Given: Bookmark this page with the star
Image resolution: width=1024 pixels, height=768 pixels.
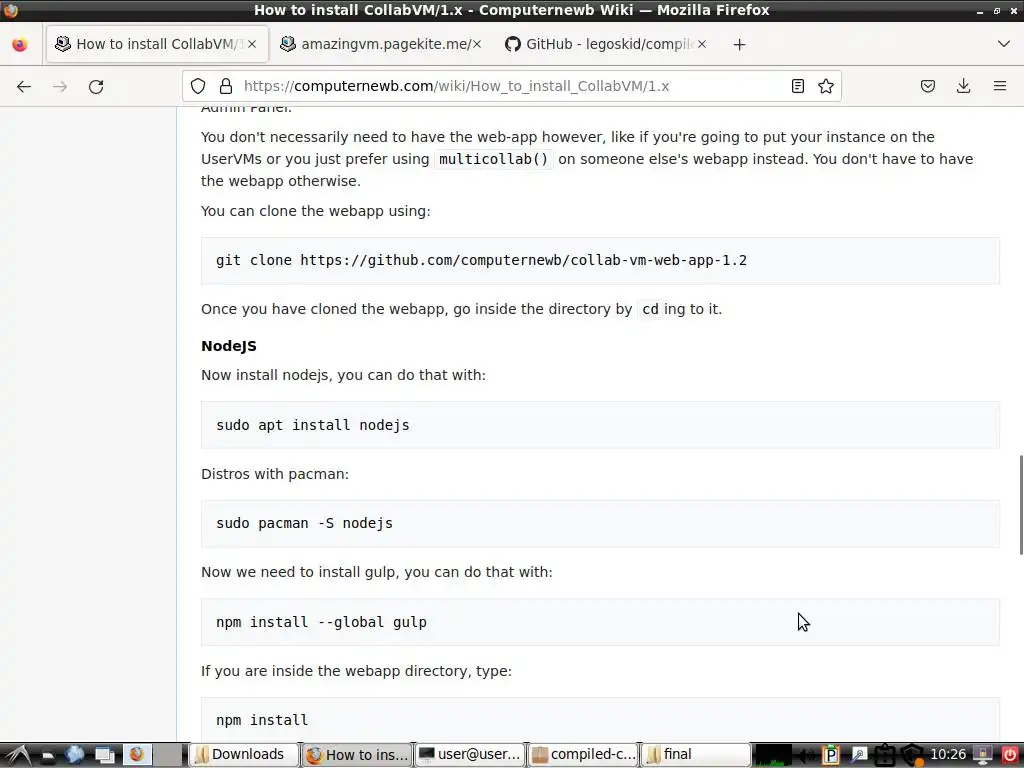Looking at the screenshot, I should [825, 86].
